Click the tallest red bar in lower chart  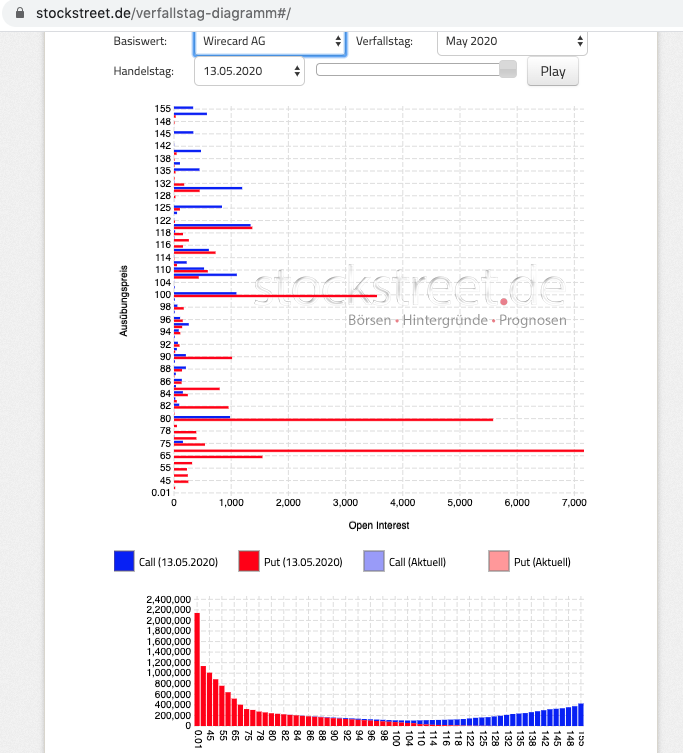pos(197,668)
